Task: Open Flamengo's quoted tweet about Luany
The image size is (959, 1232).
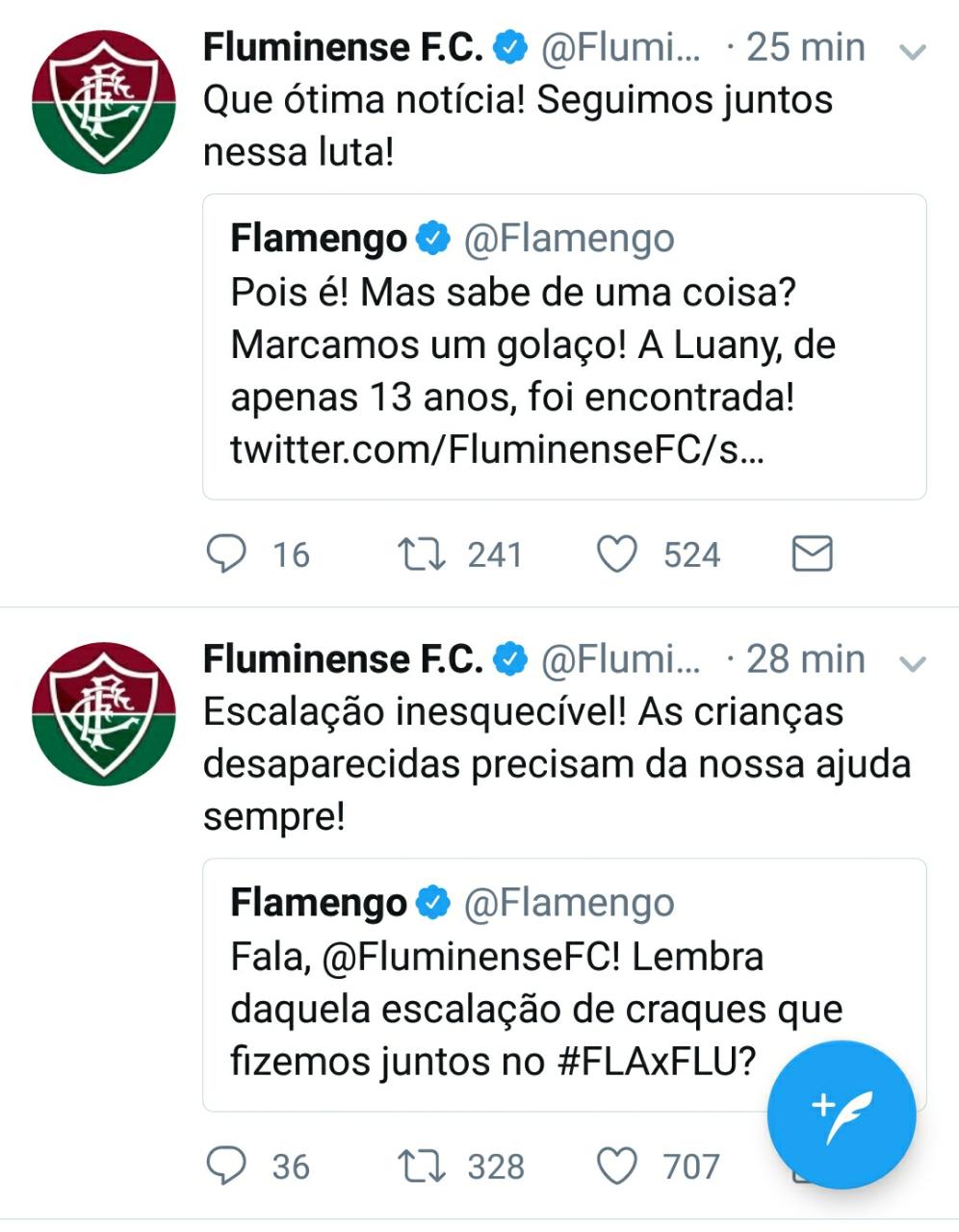Action: pyautogui.click(x=564, y=346)
